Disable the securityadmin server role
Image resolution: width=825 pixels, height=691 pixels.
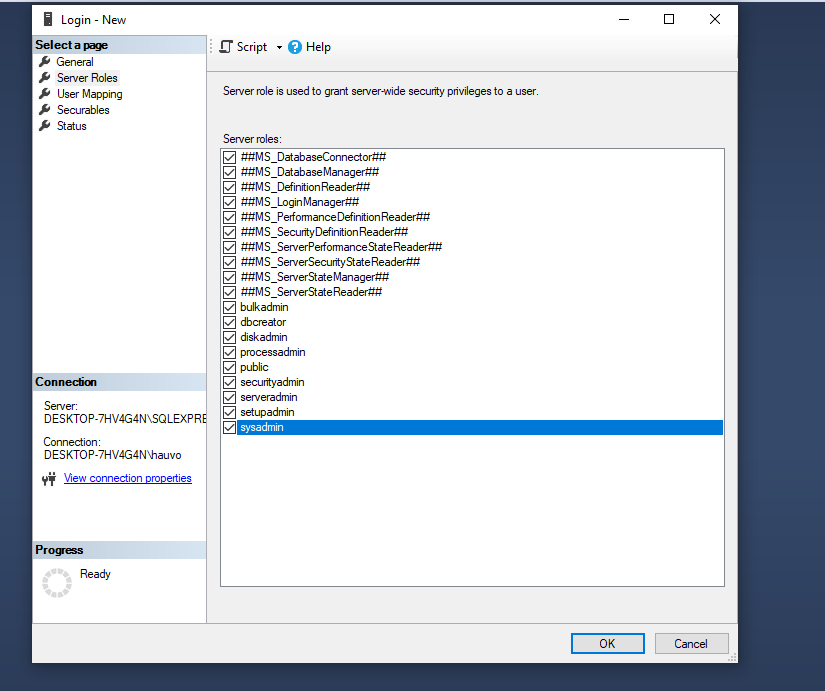tap(230, 382)
